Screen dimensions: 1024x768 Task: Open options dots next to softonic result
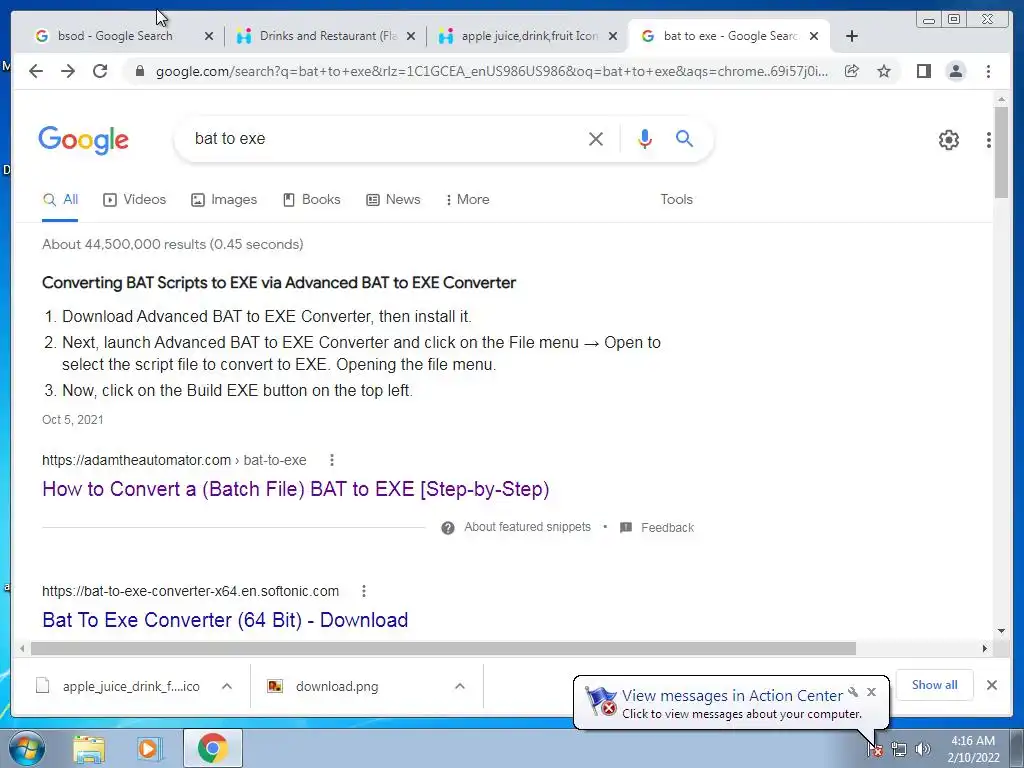(x=364, y=591)
